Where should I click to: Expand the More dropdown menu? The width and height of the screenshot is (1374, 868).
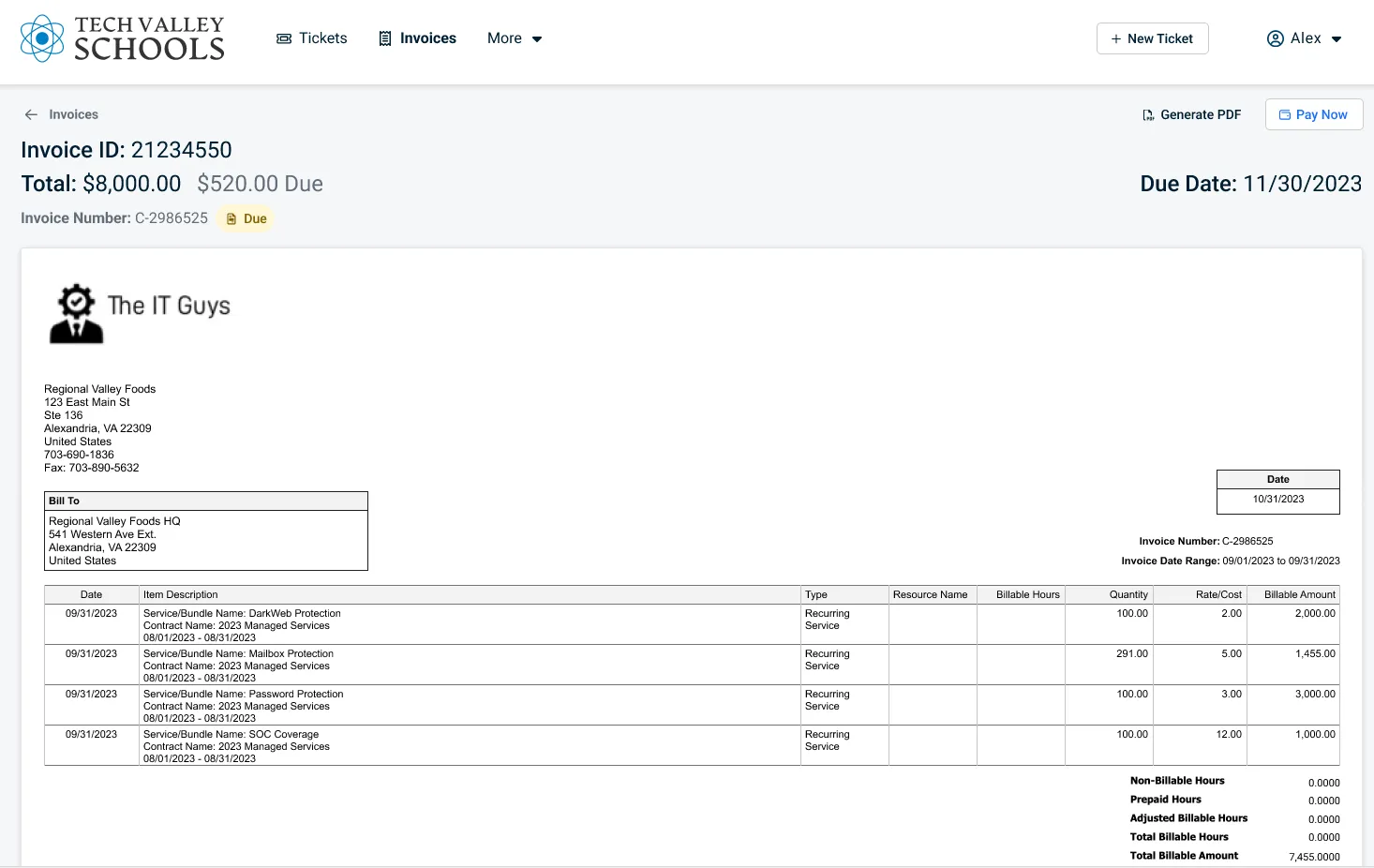(x=515, y=38)
